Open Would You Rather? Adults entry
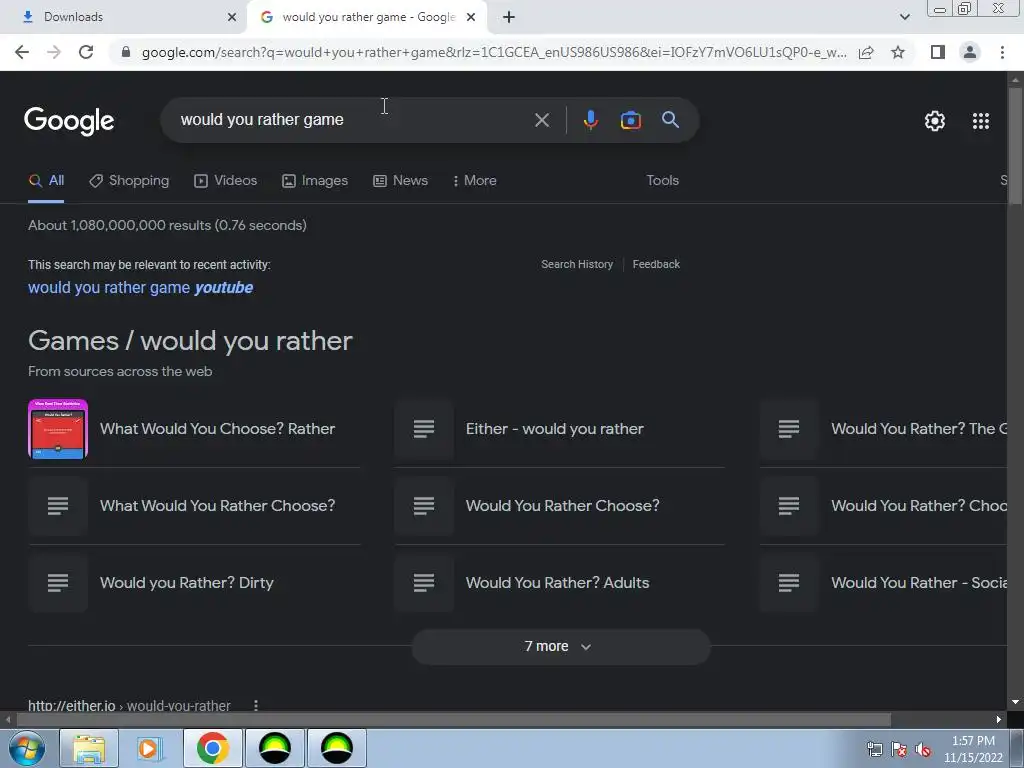Viewport: 1024px width, 768px height. pyautogui.click(x=557, y=583)
